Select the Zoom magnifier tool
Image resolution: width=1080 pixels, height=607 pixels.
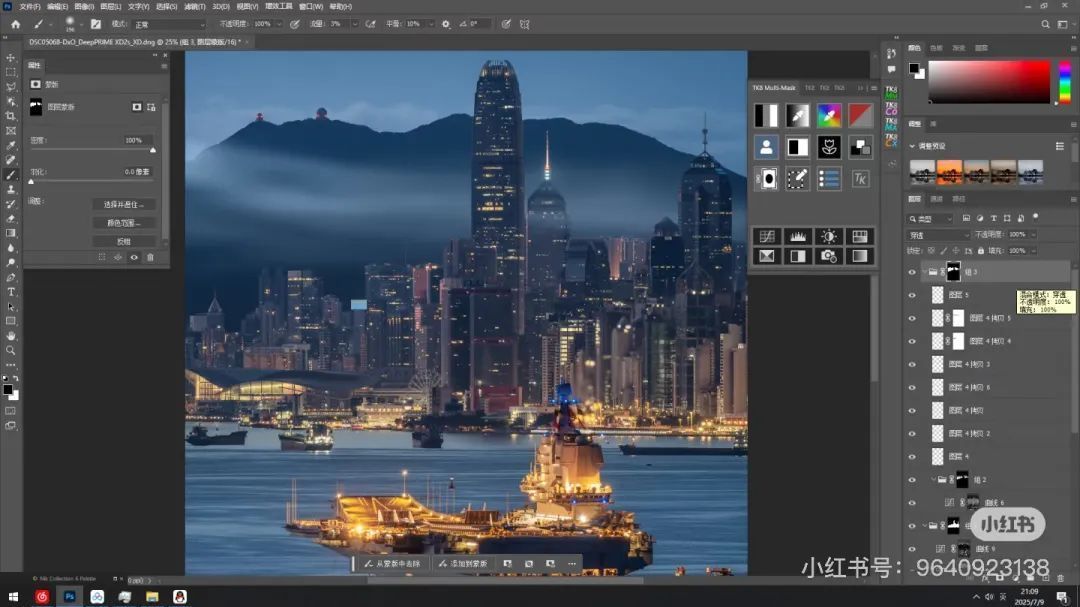point(11,350)
